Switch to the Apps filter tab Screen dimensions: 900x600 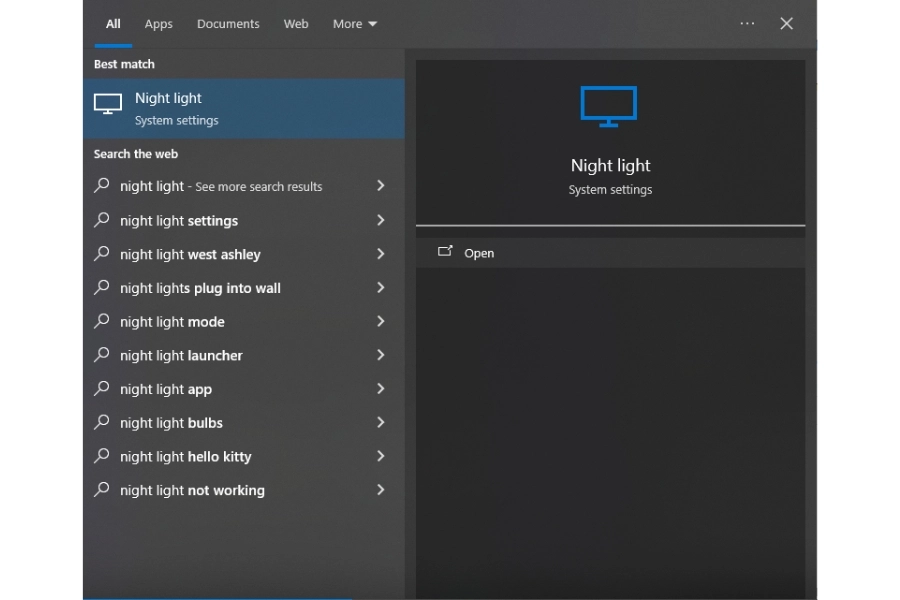(158, 24)
